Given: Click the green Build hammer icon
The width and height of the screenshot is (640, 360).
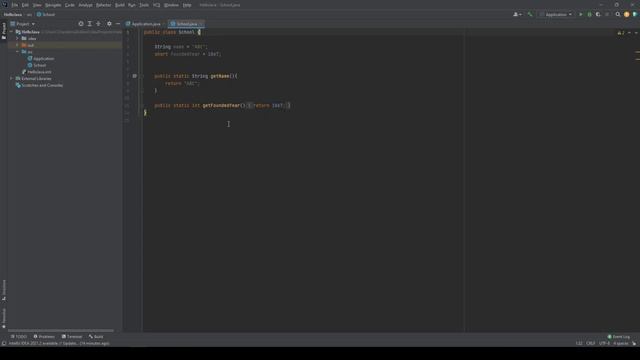Looking at the screenshot, I should point(530,15).
